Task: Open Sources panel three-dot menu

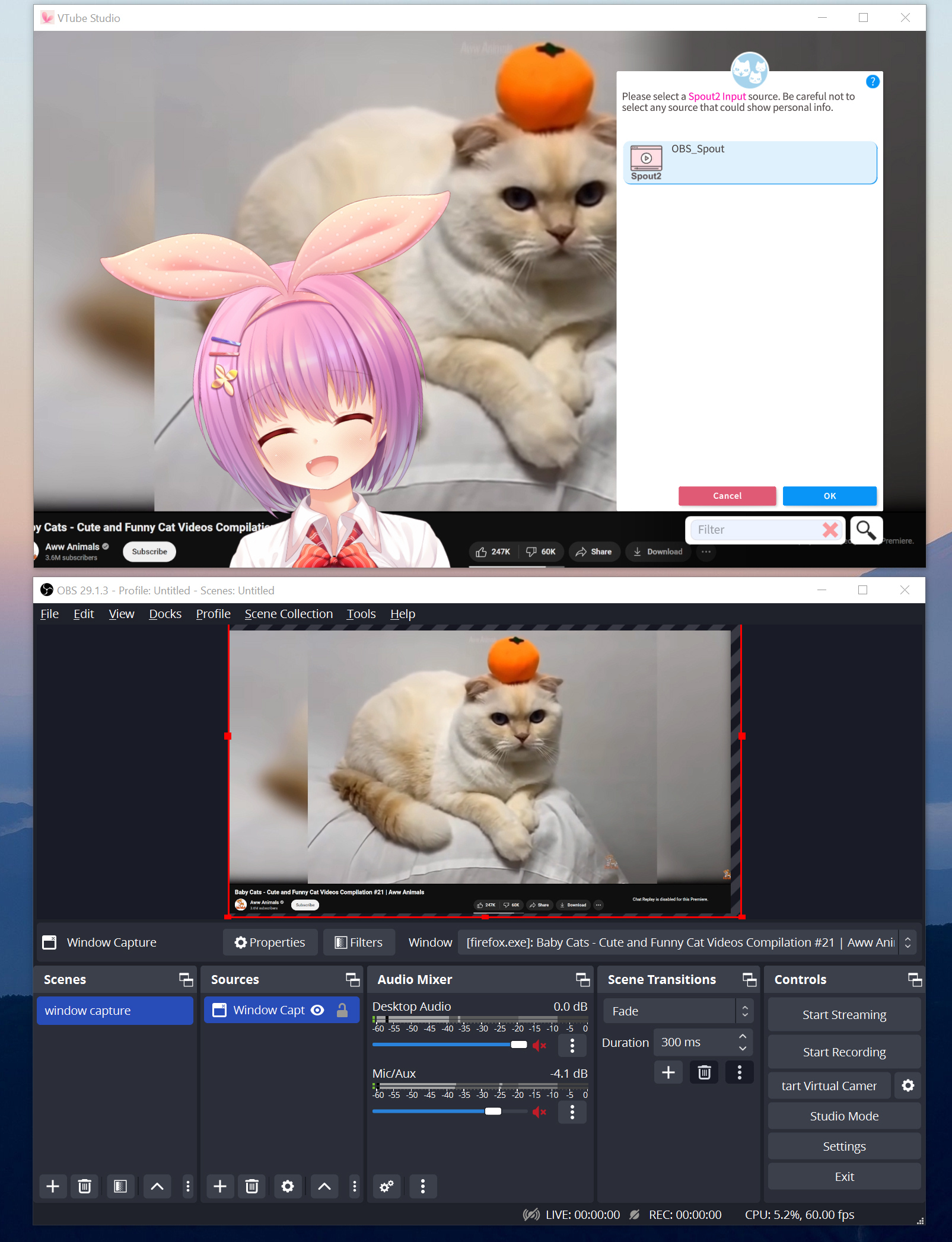Action: (x=355, y=1186)
